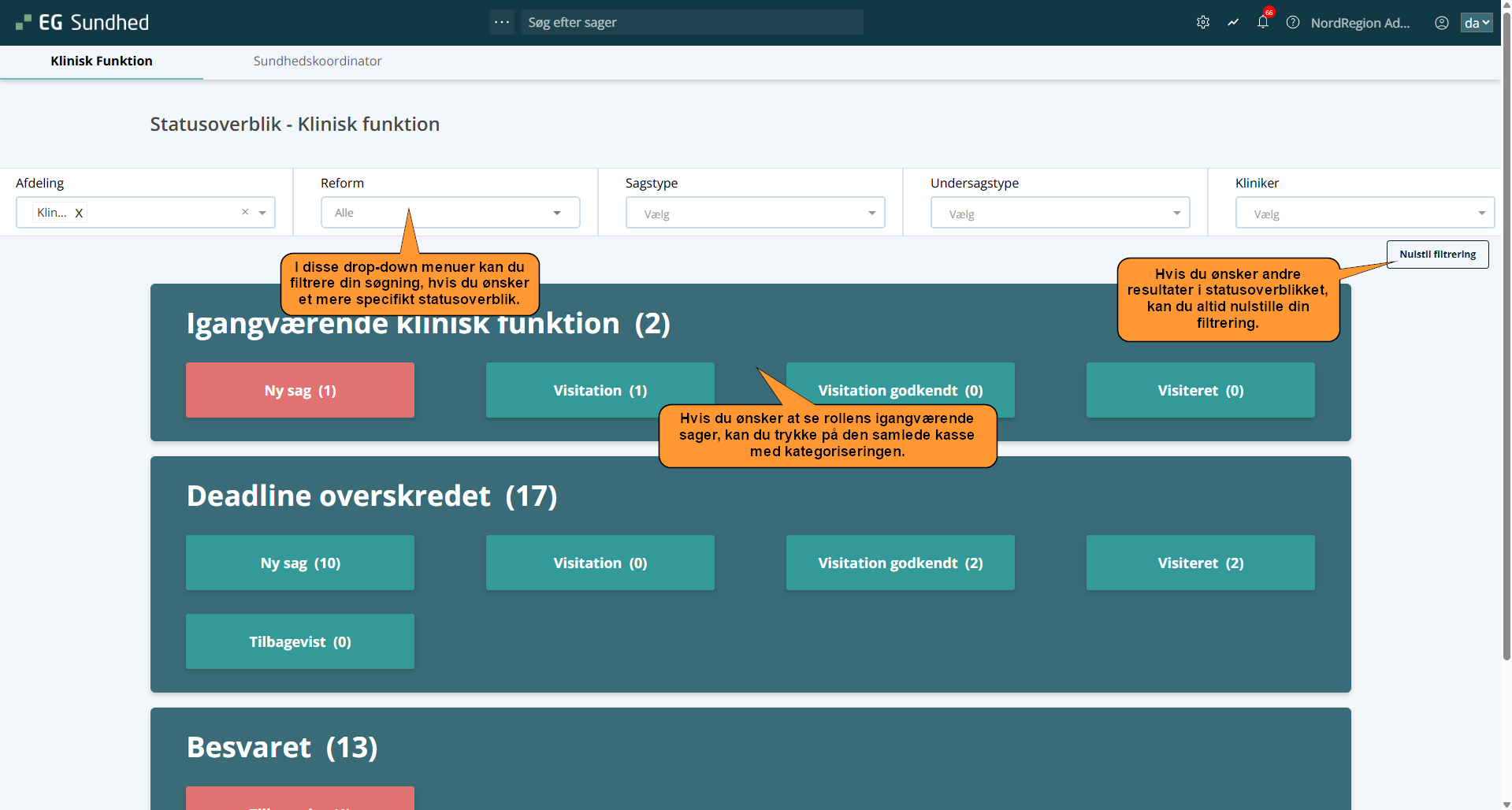Viewport: 1512px width, 810px height.
Task: Expand the Reform dropdown
Action: pos(556,213)
